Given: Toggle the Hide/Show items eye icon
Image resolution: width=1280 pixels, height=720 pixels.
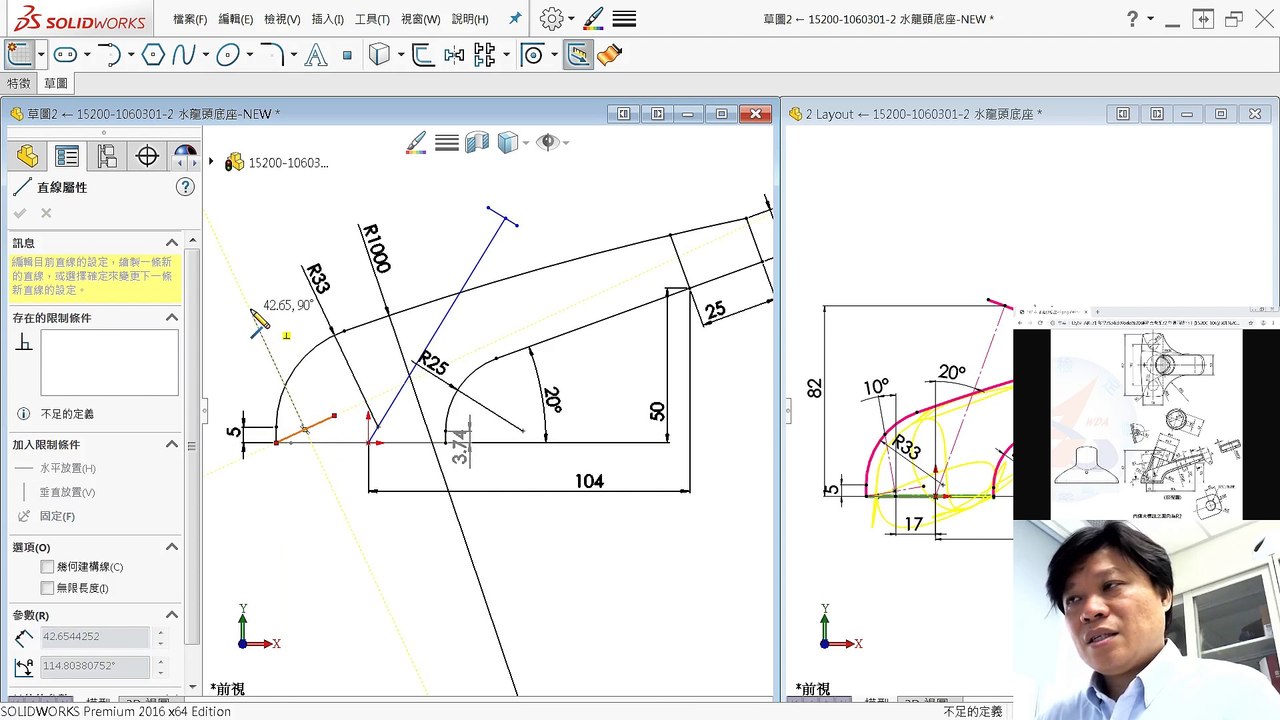Looking at the screenshot, I should (547, 143).
